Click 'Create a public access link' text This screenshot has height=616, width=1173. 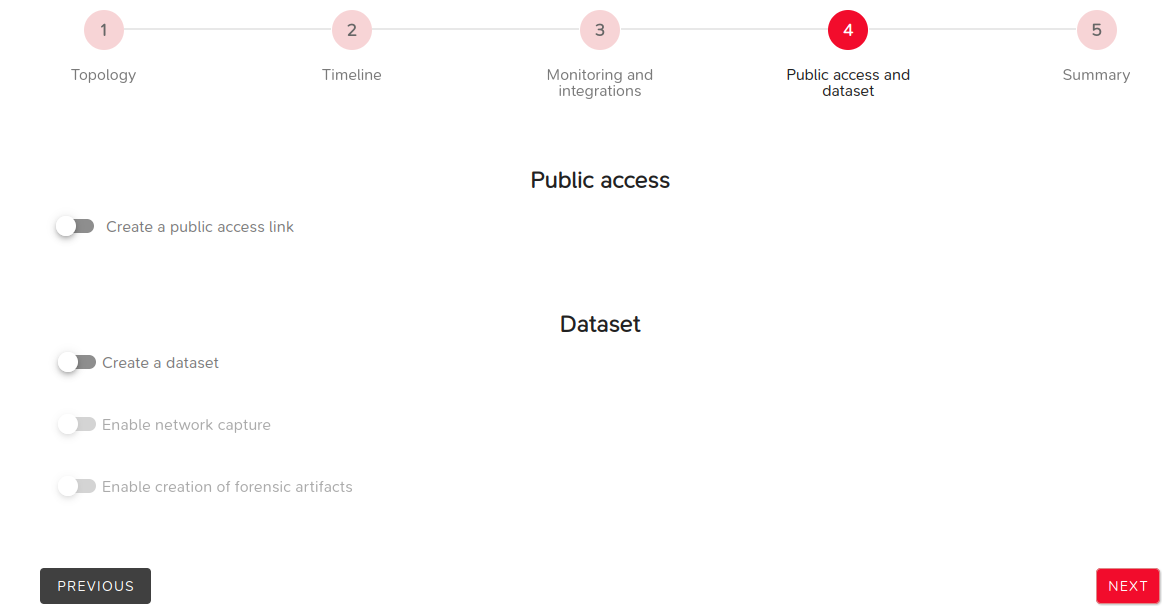[200, 227]
